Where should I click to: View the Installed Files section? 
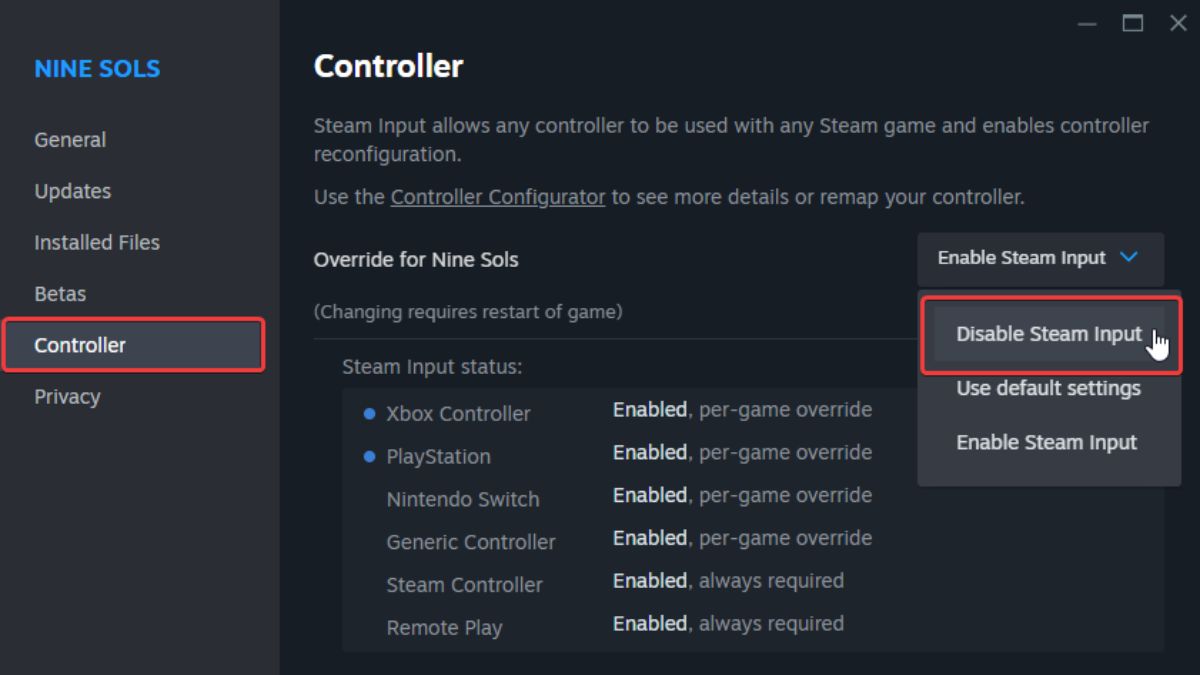click(96, 242)
